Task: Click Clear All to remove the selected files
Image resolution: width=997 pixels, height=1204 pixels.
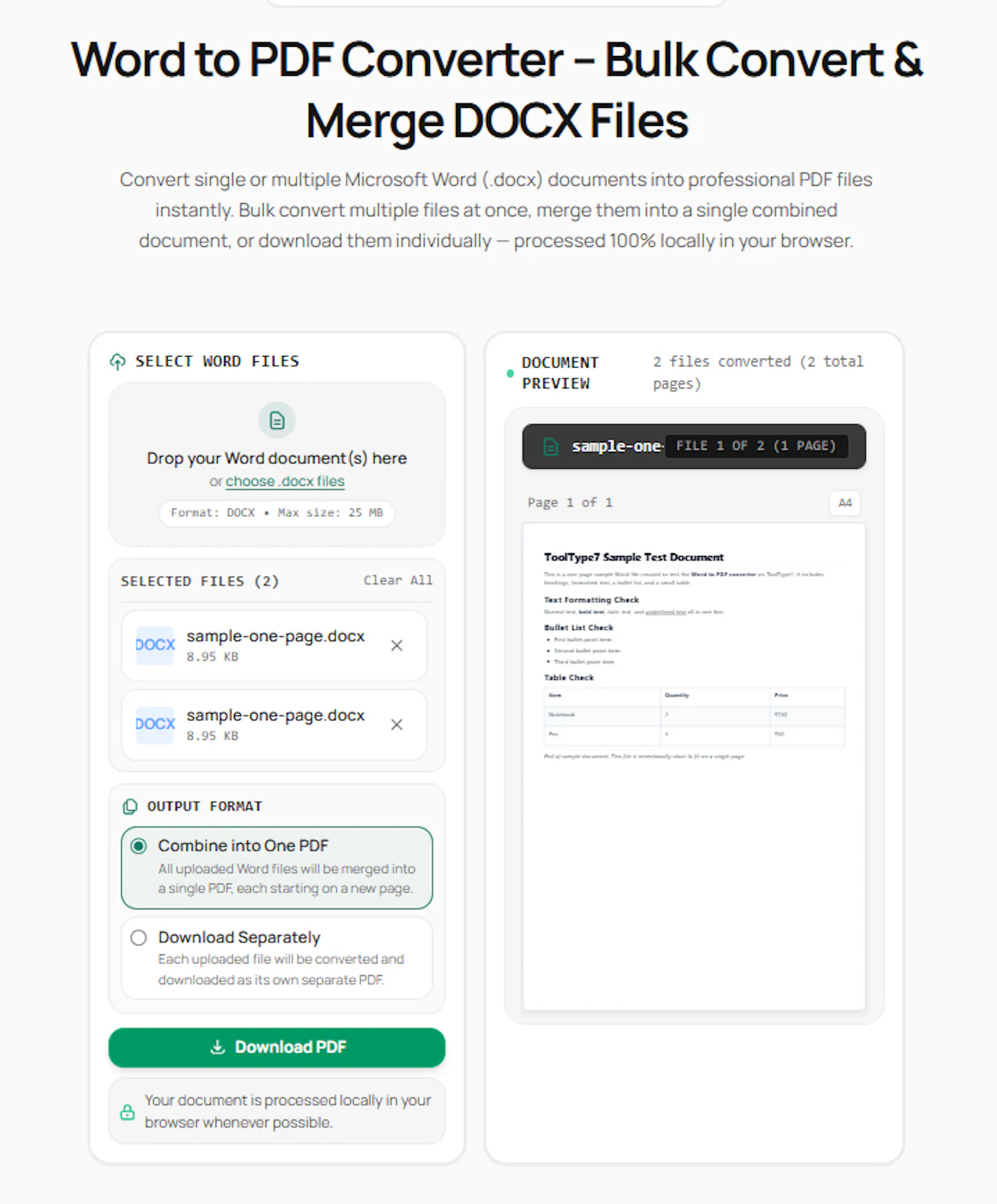Action: 398,580
